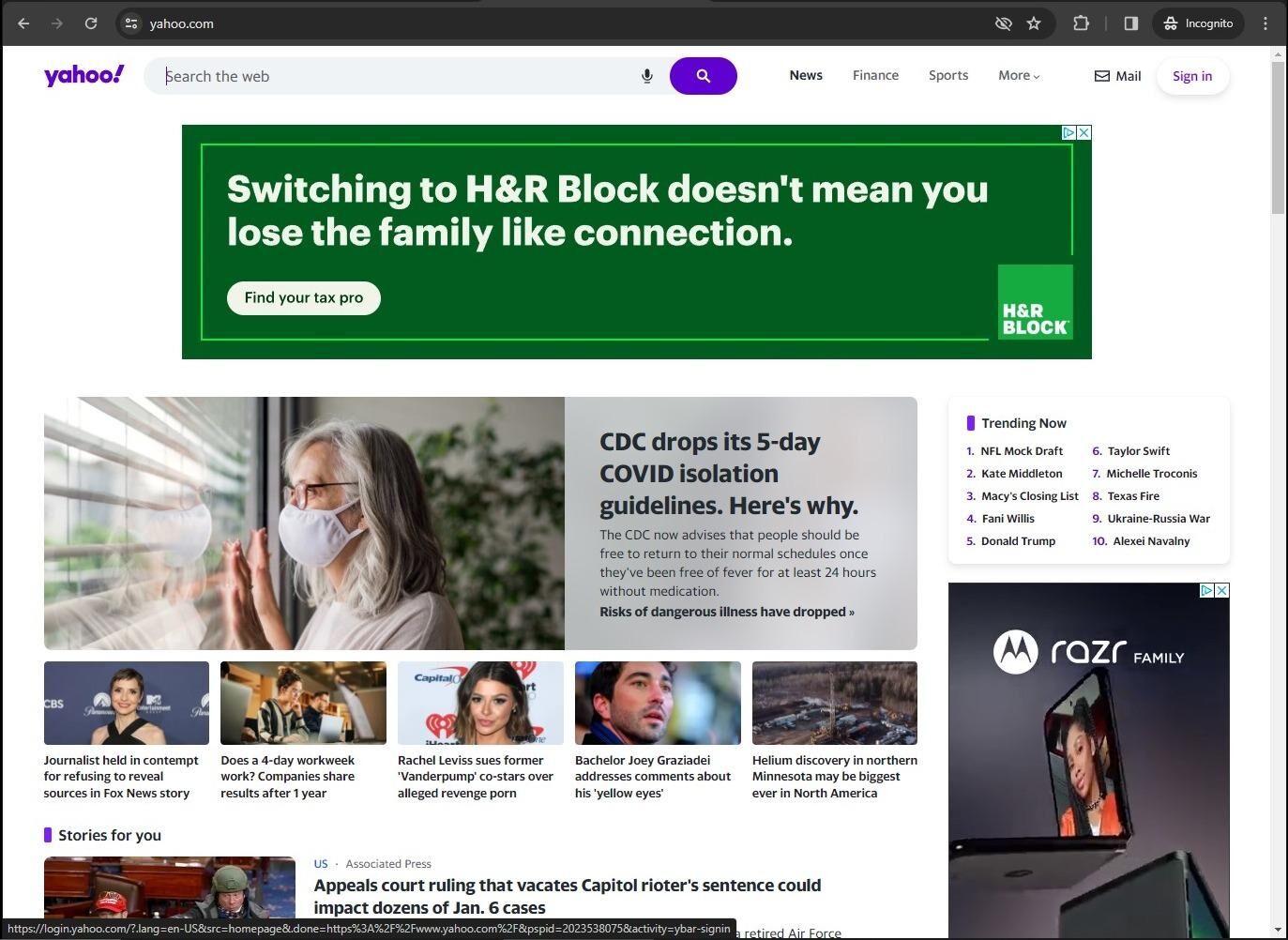1288x940 pixels.
Task: Select trending topic Taylor Swift
Action: [x=1139, y=451]
